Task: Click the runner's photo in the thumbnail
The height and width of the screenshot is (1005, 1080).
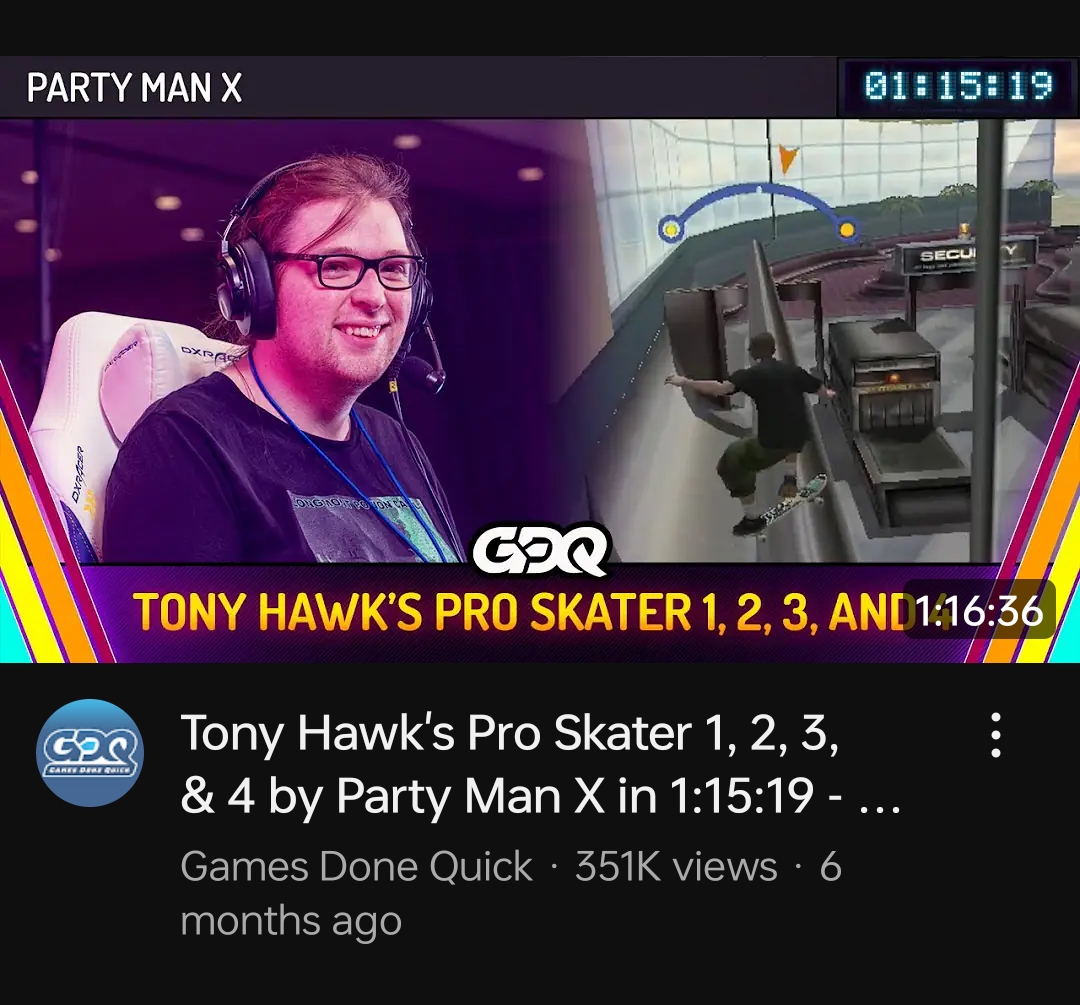Action: click(289, 341)
